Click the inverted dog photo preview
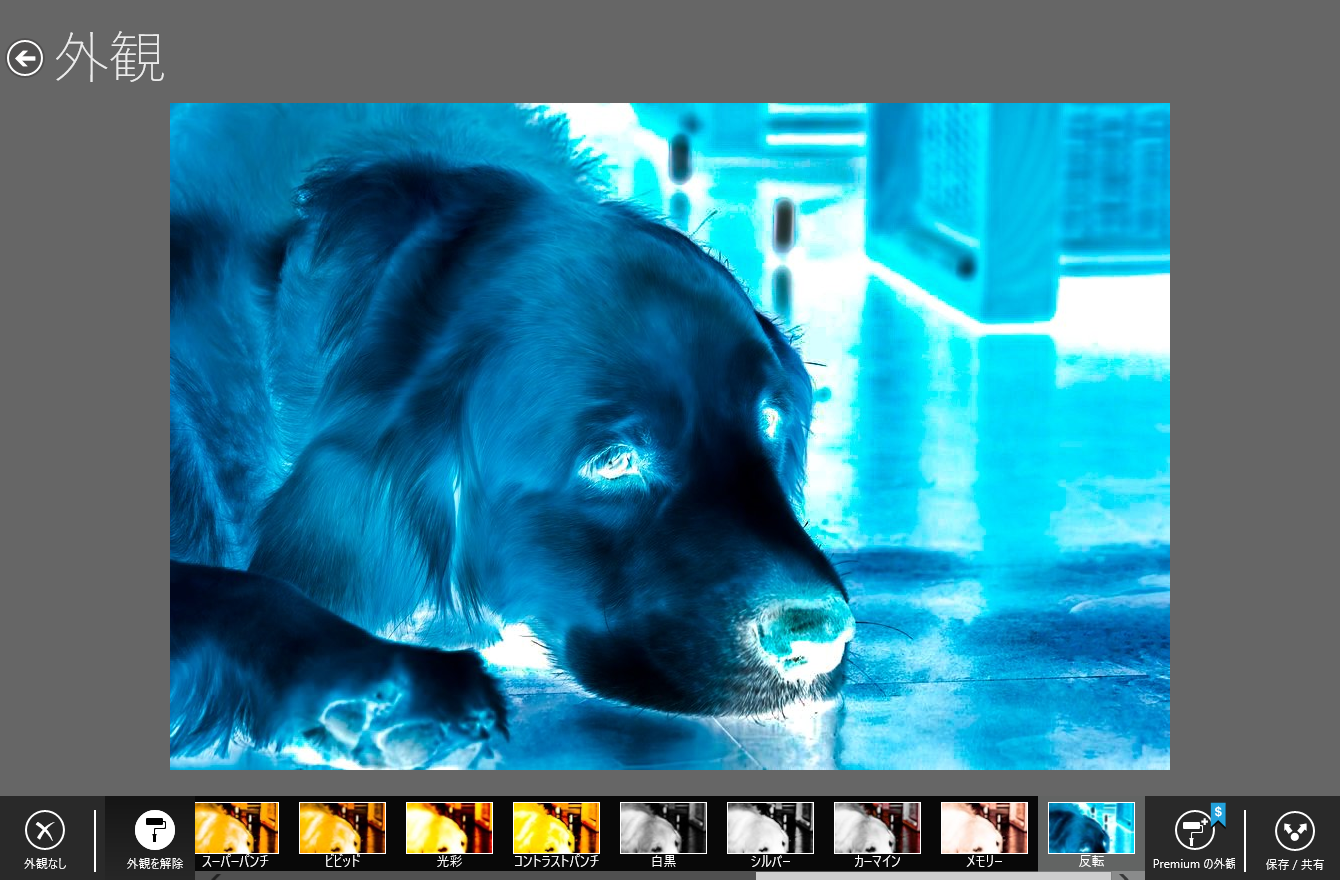Screen dimensions: 1340x880 669,436
